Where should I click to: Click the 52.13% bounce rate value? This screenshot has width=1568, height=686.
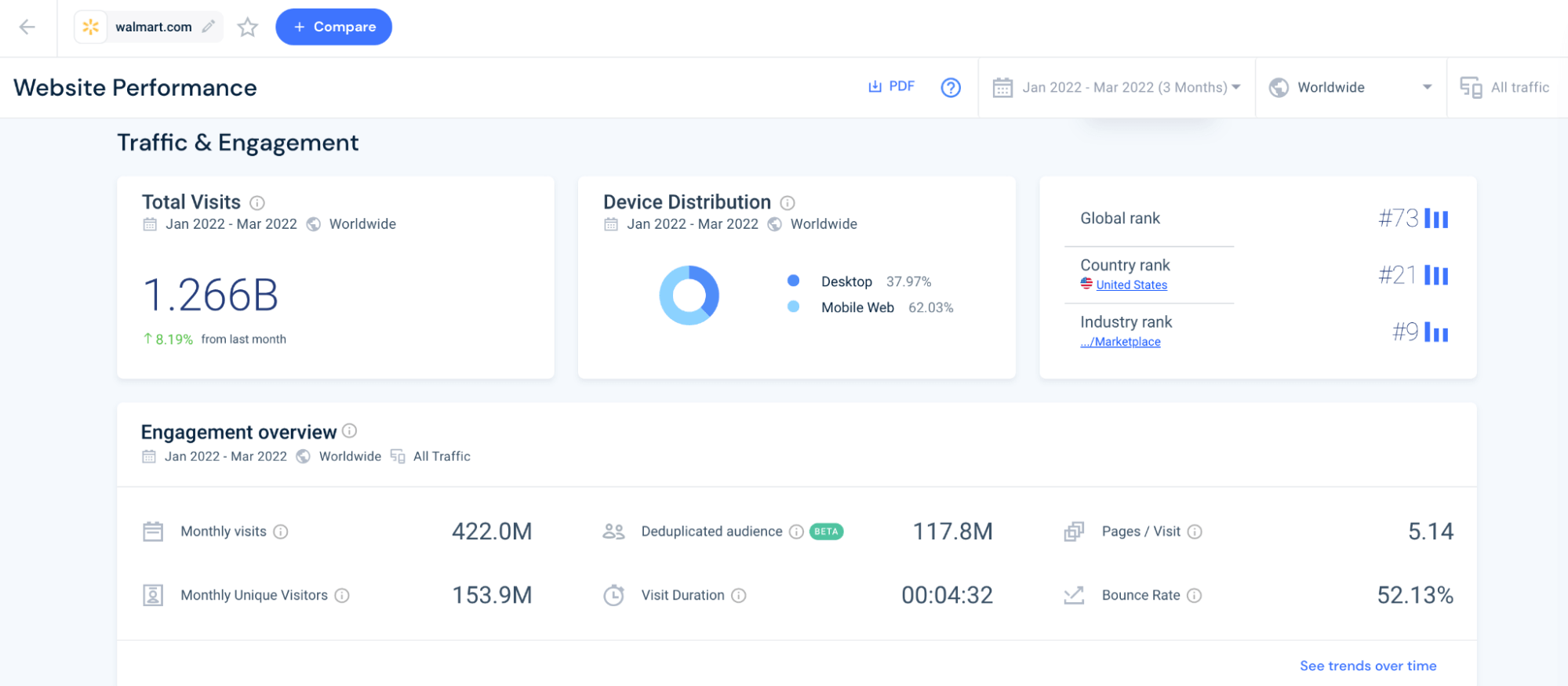tap(1415, 595)
